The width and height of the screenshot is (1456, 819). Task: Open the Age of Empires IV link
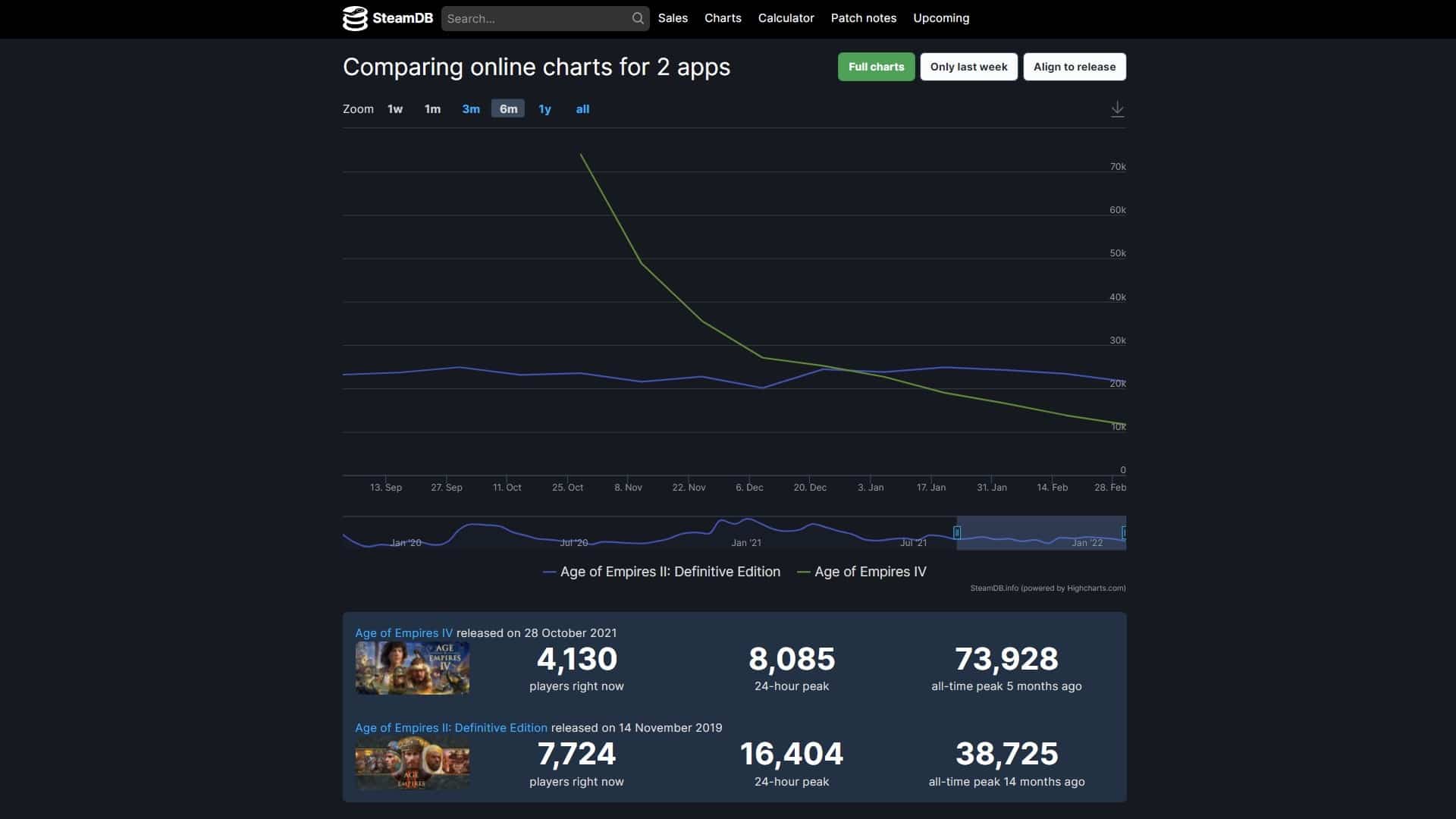click(403, 632)
